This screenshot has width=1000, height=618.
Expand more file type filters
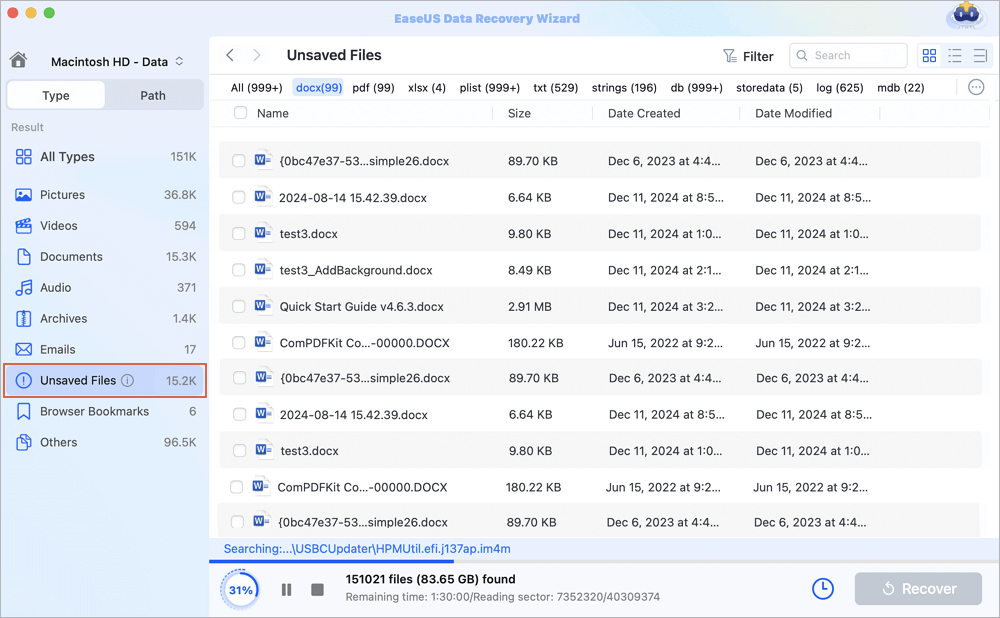pyautogui.click(x=976, y=88)
